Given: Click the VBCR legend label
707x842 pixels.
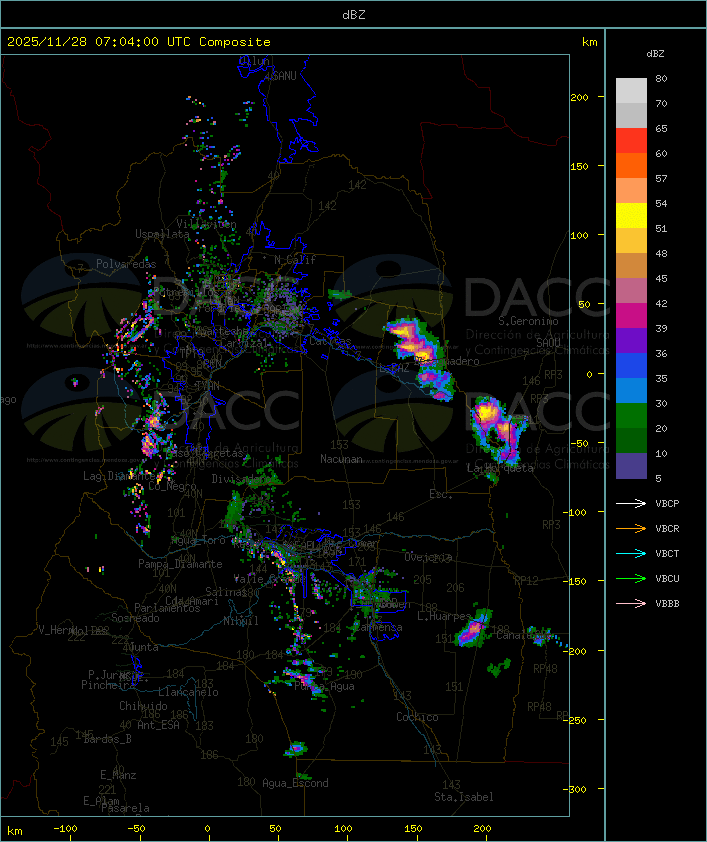Looking at the screenshot, I should point(667,528).
